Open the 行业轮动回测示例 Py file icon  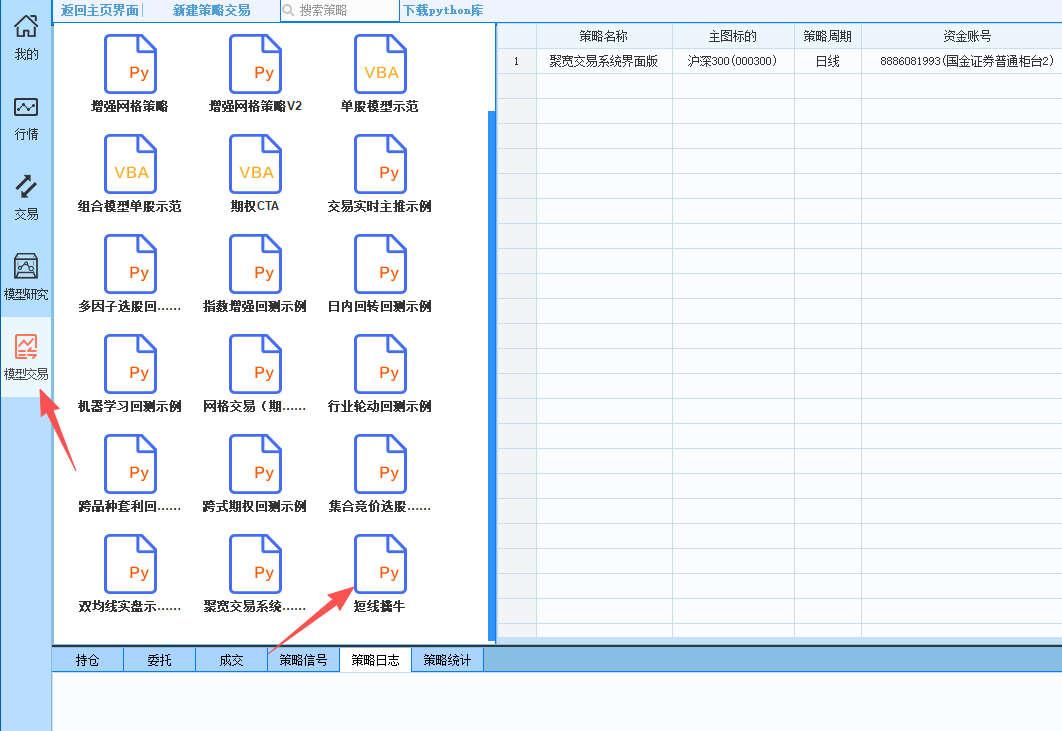tap(380, 364)
